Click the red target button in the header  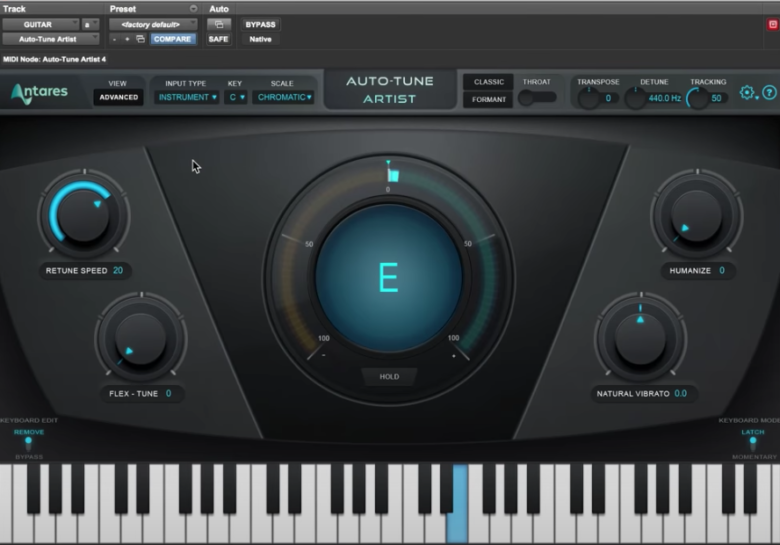click(x=773, y=24)
